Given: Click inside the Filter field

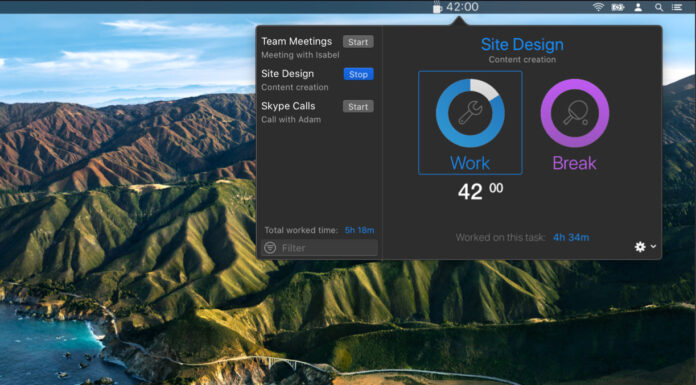Looking at the screenshot, I should pyautogui.click(x=320, y=248).
